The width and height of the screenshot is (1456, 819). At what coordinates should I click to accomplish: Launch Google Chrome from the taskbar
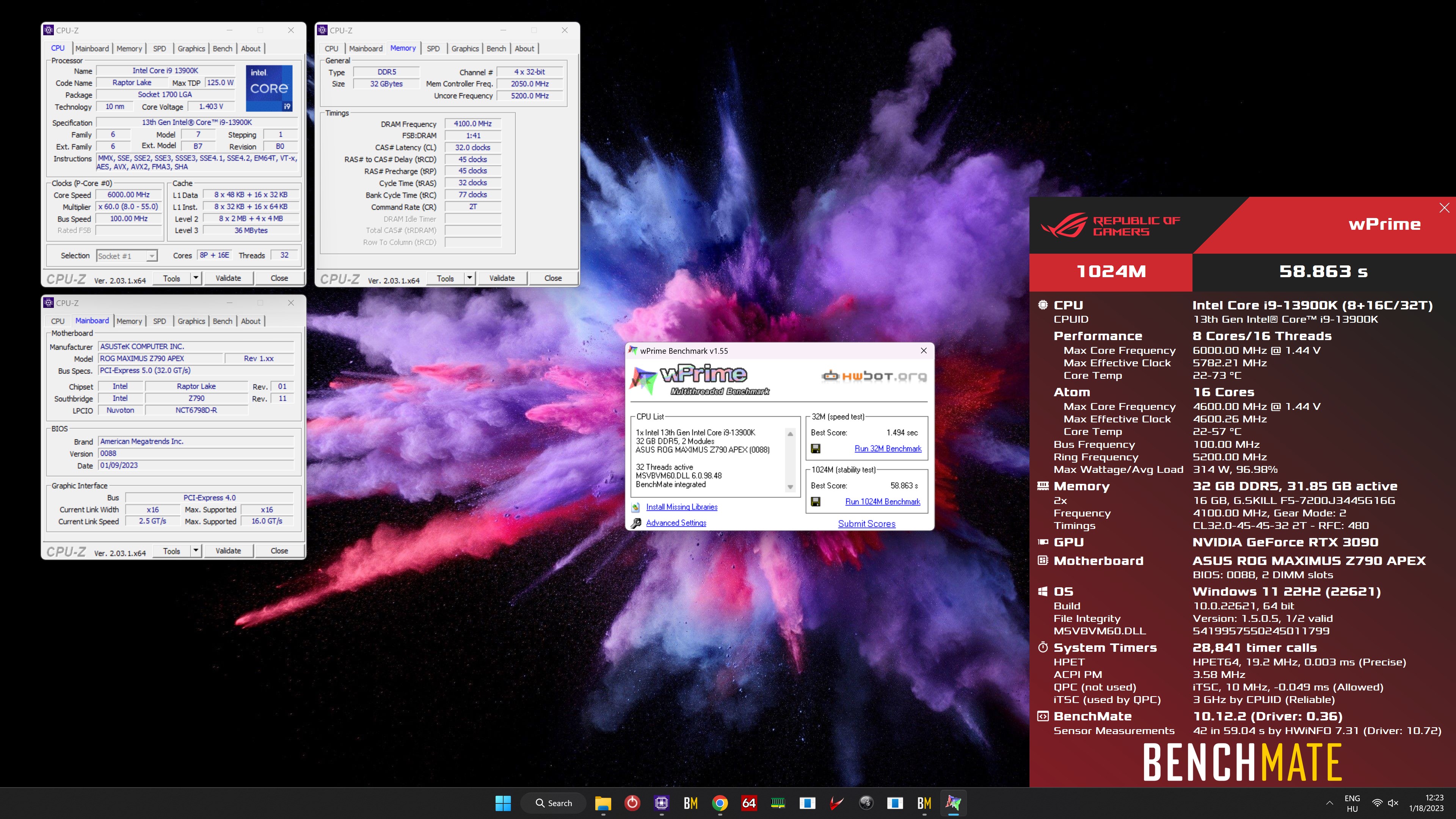tap(720, 803)
